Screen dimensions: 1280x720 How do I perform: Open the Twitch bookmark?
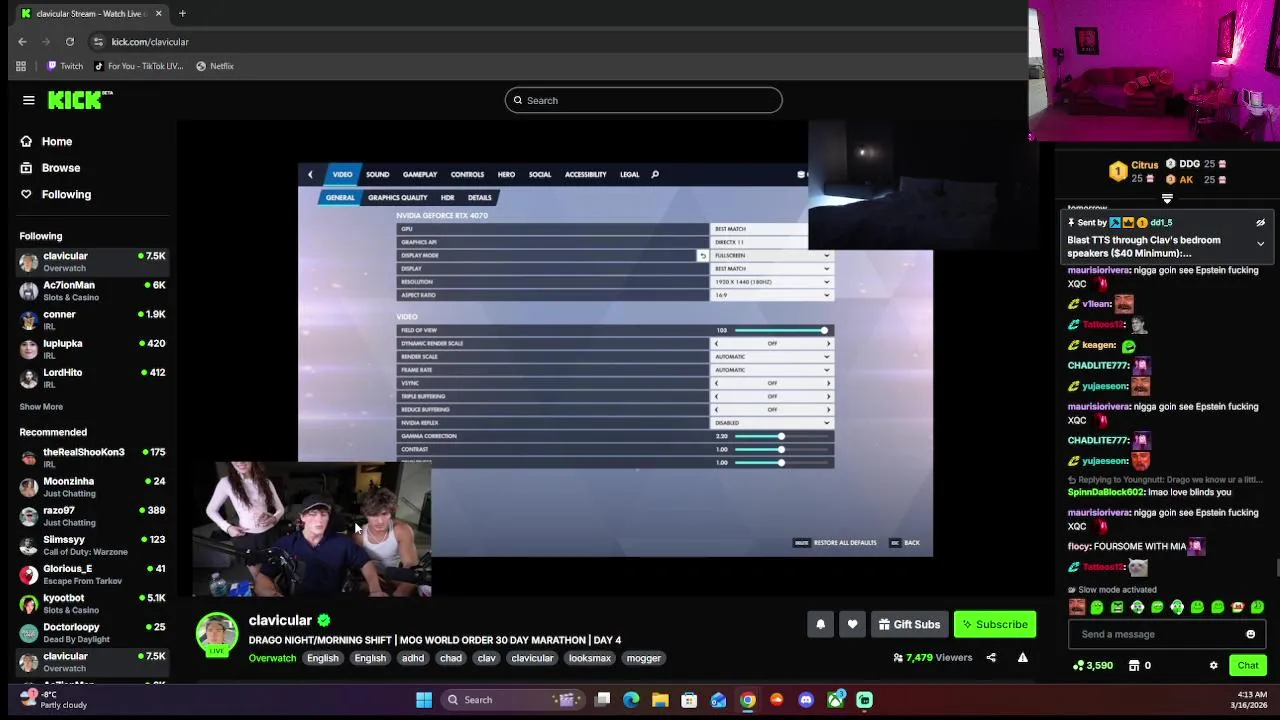pyautogui.click(x=64, y=66)
